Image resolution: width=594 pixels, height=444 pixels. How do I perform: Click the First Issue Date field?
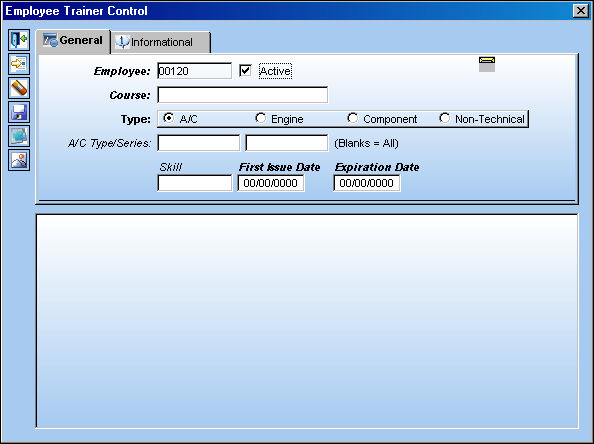click(x=271, y=183)
